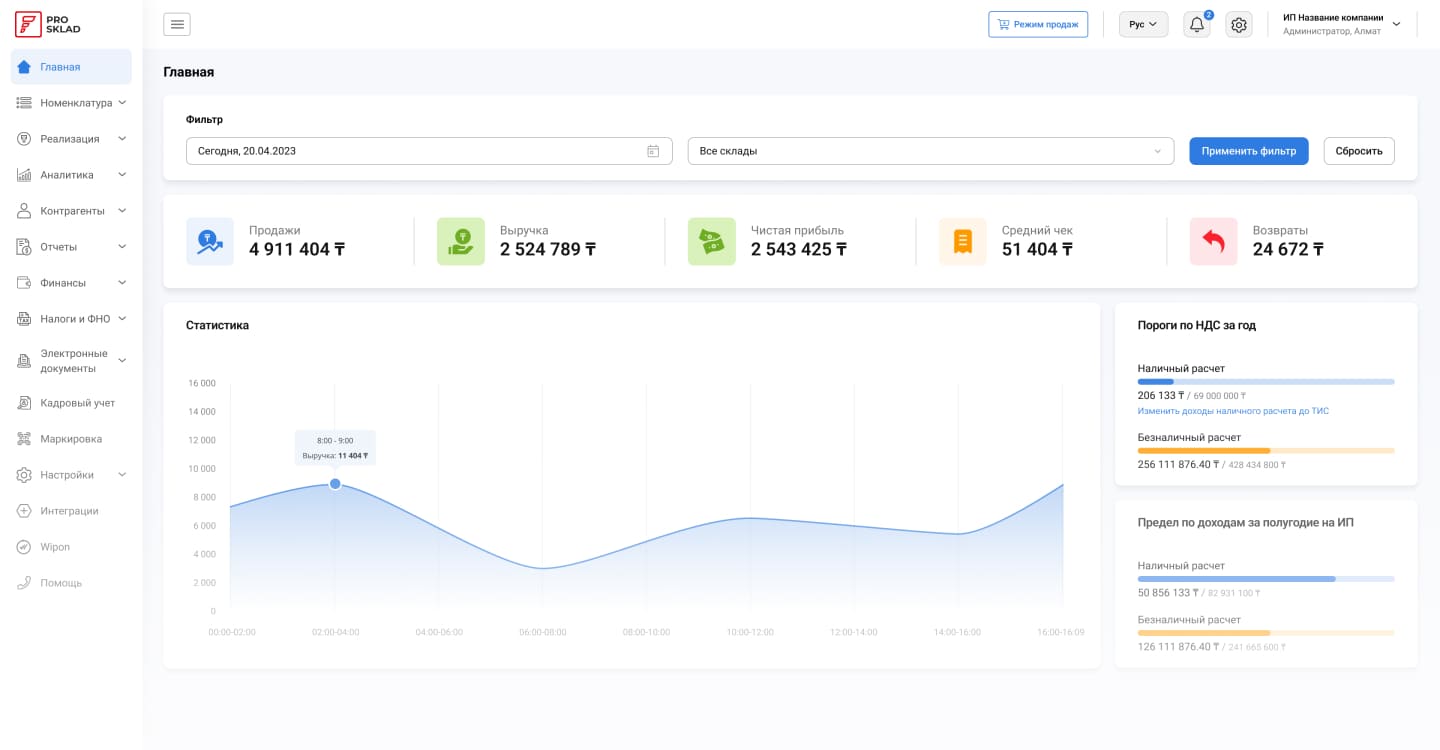Click Изменить доходы наличного расчета до ТИС link
Screen dimensions: 1440x750
[x=1233, y=411]
